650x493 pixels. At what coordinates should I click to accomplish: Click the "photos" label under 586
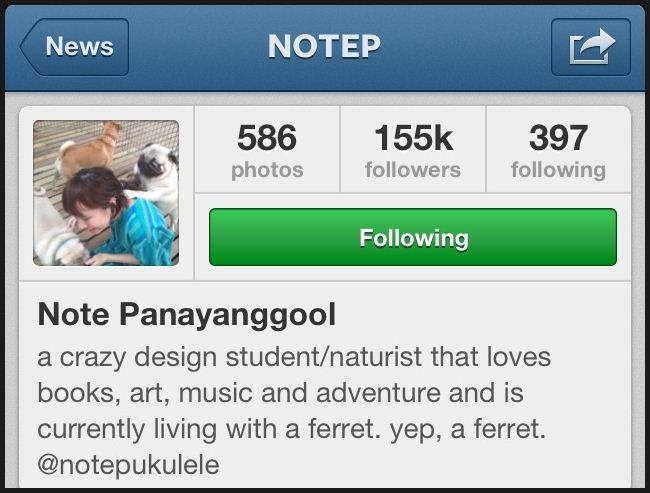coord(267,170)
